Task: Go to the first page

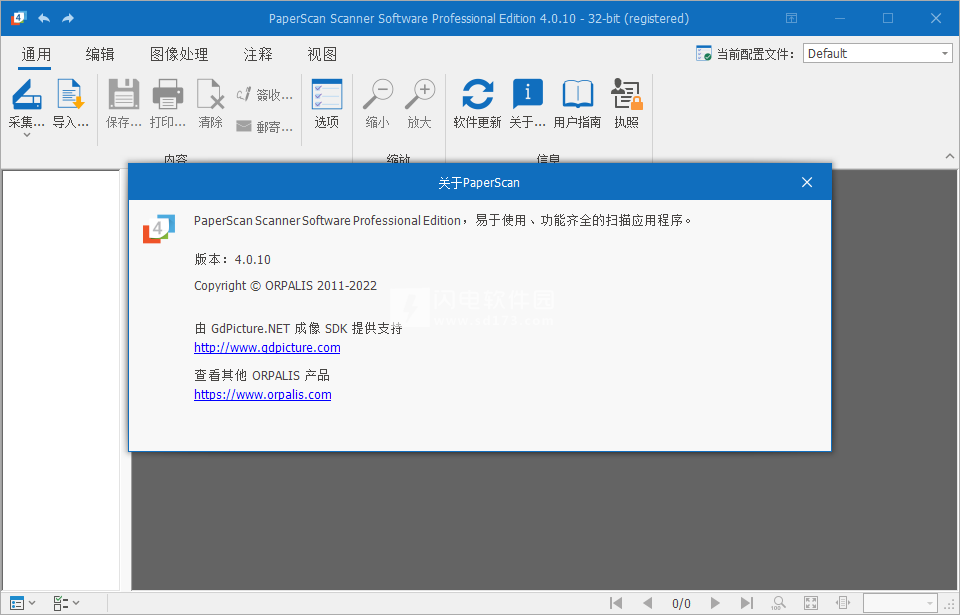Action: pyautogui.click(x=616, y=603)
